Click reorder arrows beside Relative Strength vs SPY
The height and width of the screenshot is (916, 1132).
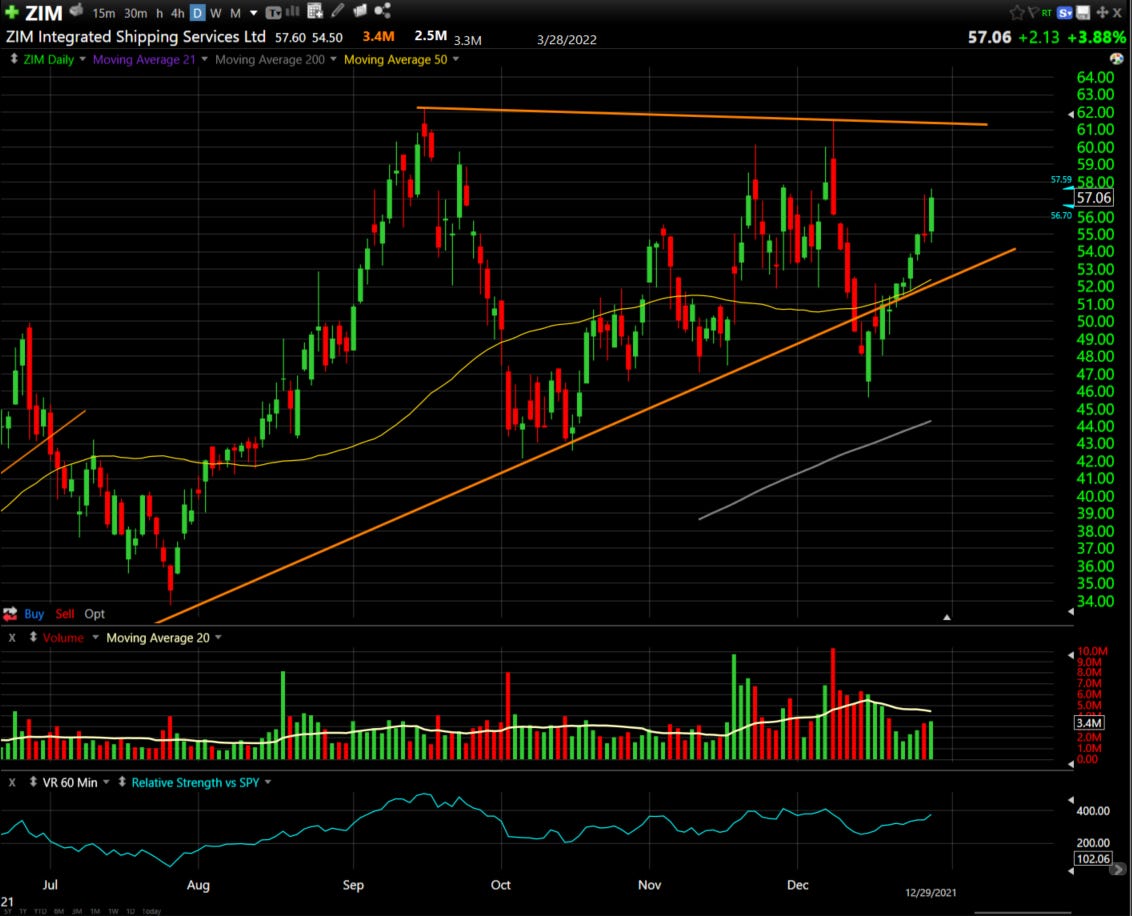[121, 782]
